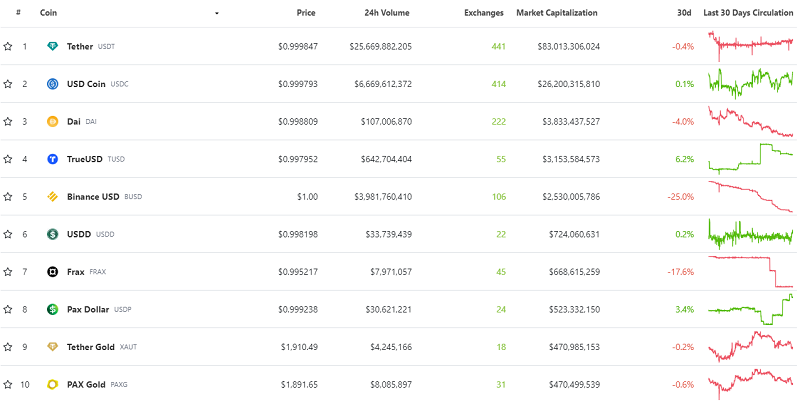Click the Tether Gold logo icon
The width and height of the screenshot is (800, 402).
pyautogui.click(x=53, y=347)
